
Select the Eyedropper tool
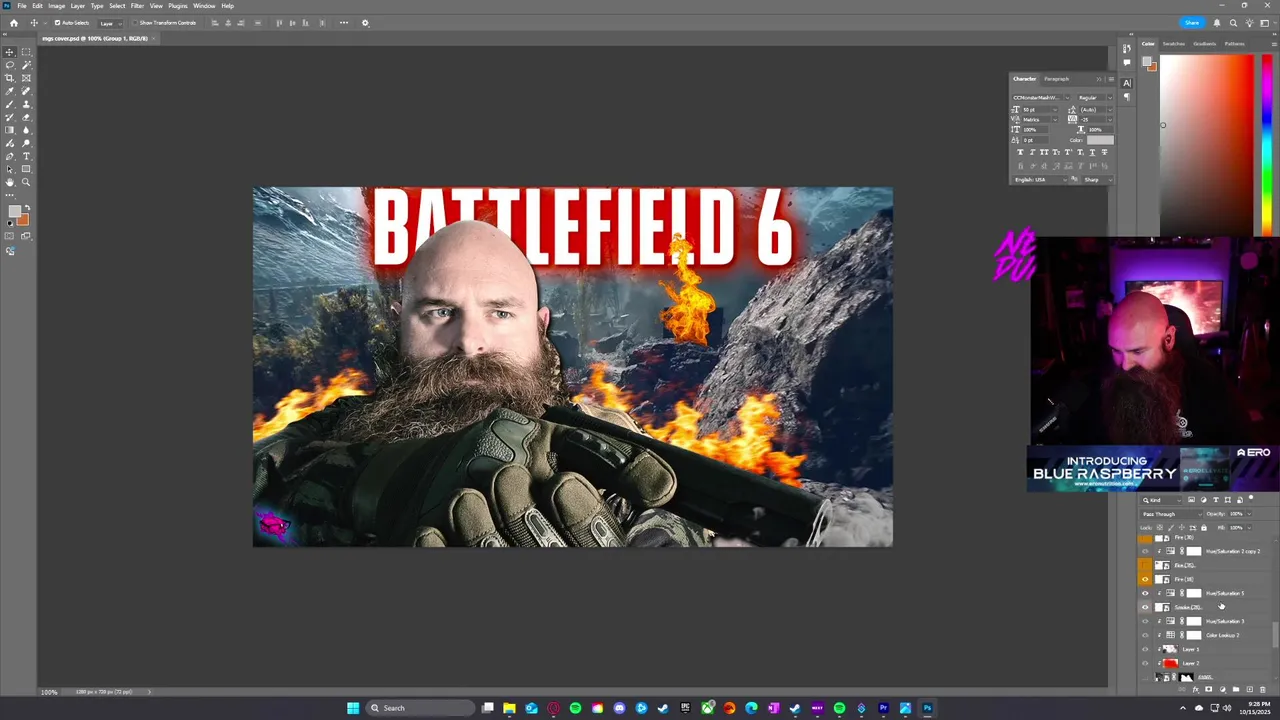point(10,91)
